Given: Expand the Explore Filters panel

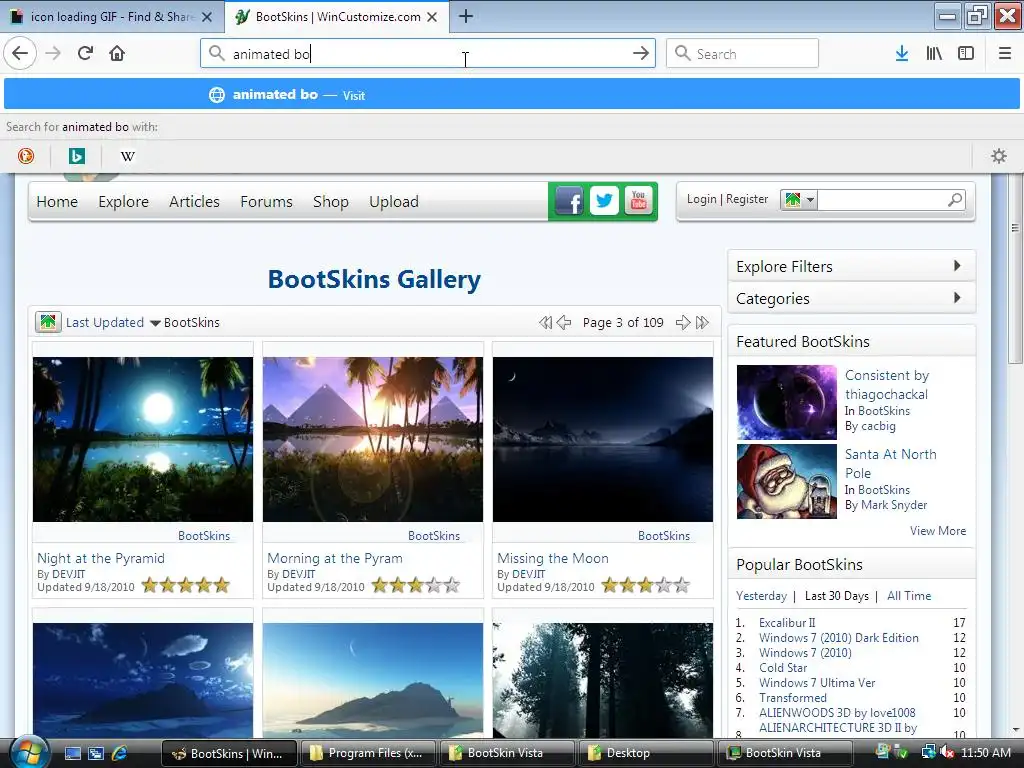Looking at the screenshot, I should (x=851, y=266).
